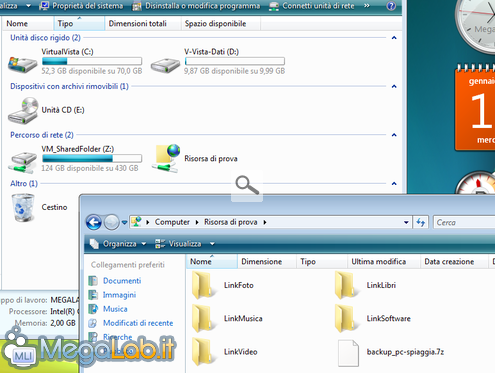
Task: Click the Risorsa di prova breadcrumb
Action: click(231, 222)
